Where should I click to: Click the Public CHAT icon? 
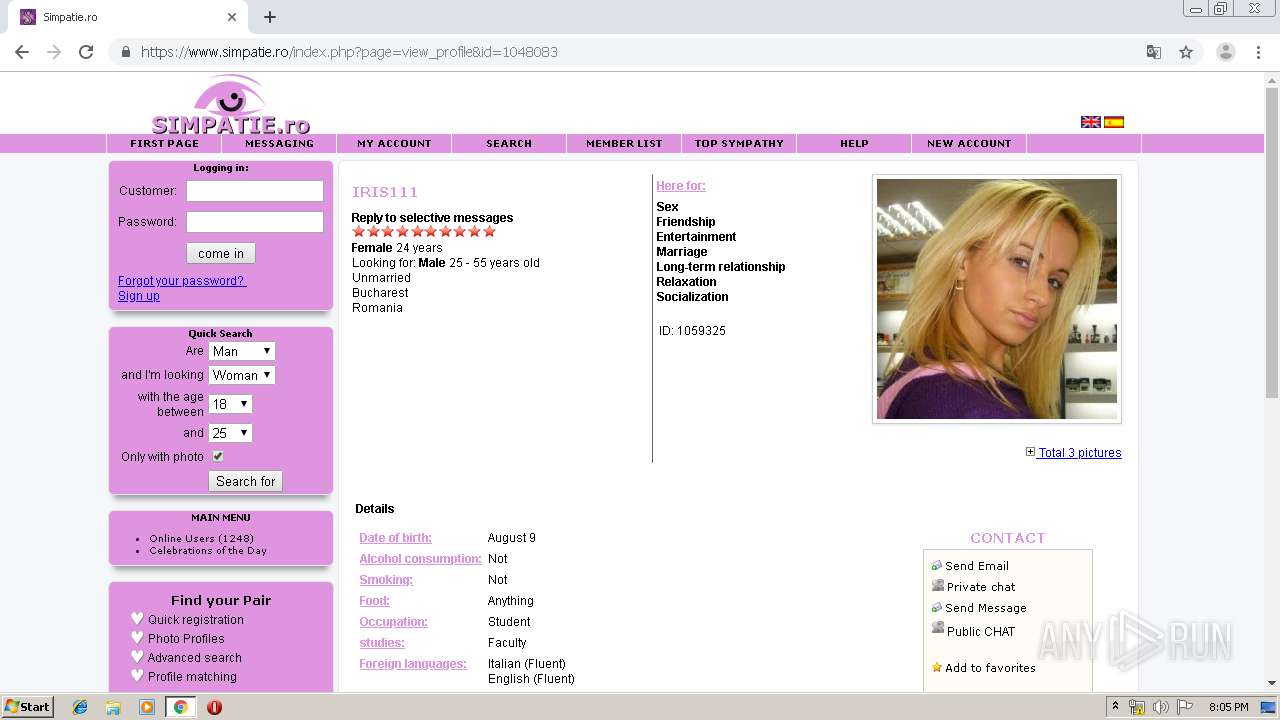(937, 628)
